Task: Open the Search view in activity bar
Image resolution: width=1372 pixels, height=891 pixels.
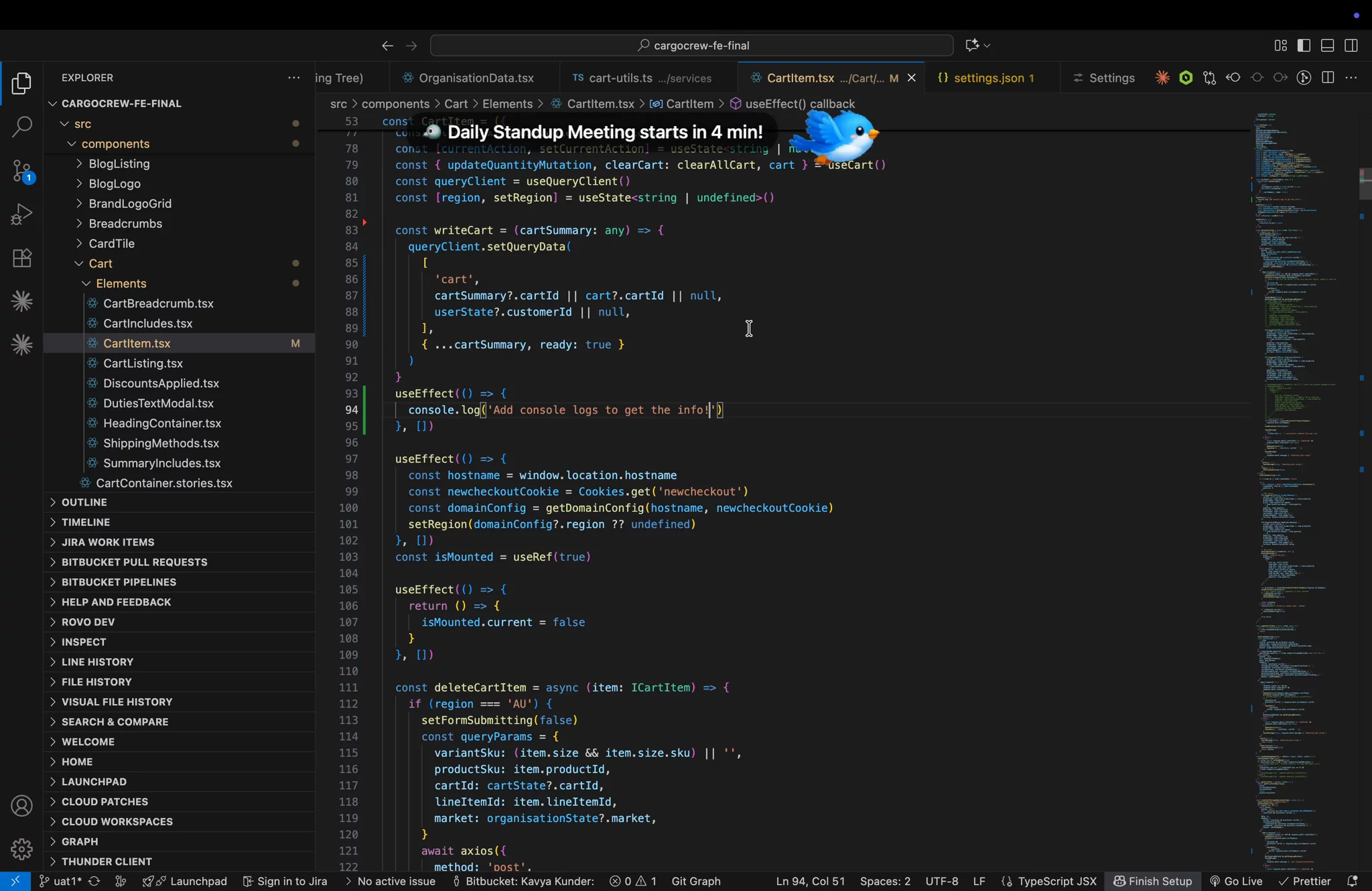Action: pos(21,127)
